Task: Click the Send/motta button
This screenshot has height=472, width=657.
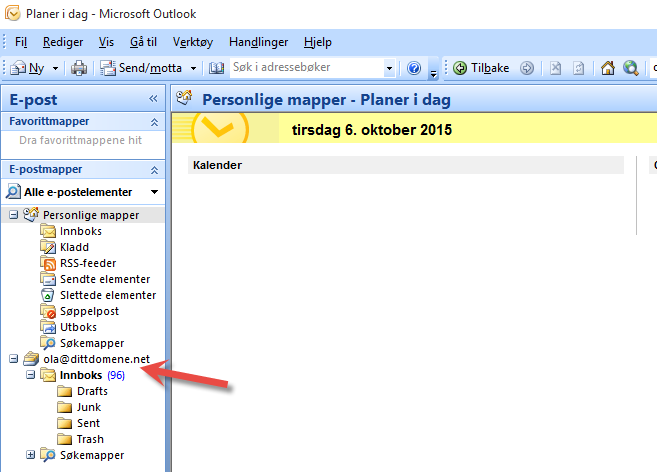Action: pos(141,68)
